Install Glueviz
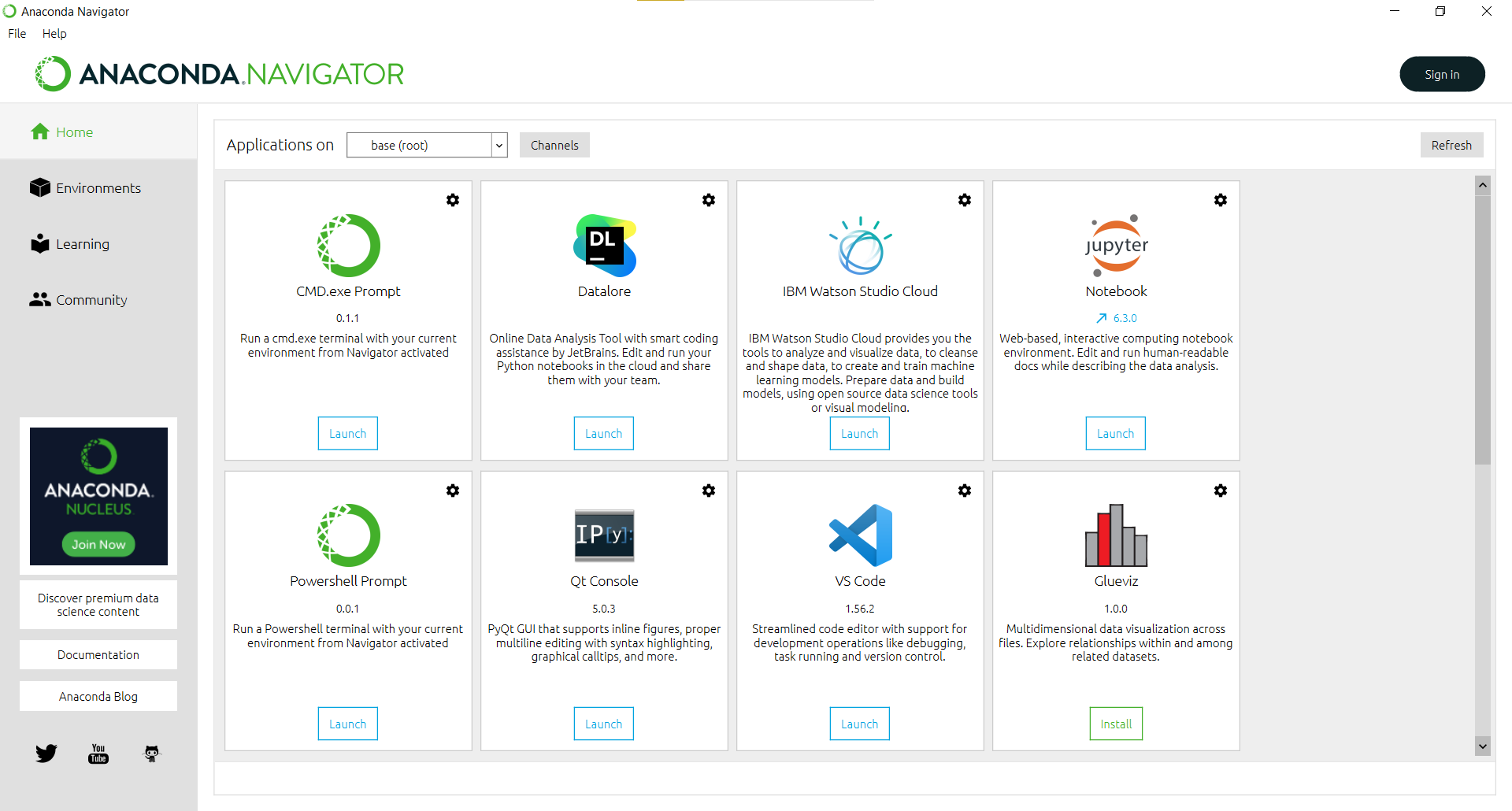Viewport: 1512px width, 811px height. (x=1116, y=724)
